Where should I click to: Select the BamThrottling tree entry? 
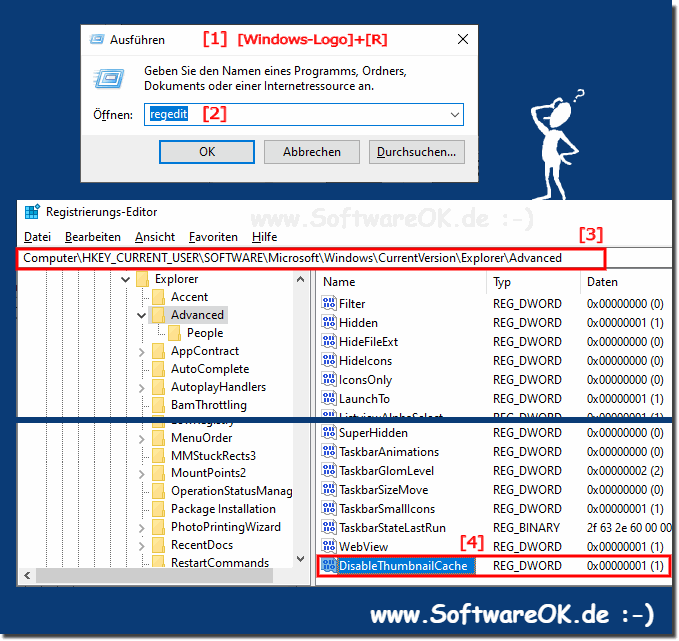point(208,405)
